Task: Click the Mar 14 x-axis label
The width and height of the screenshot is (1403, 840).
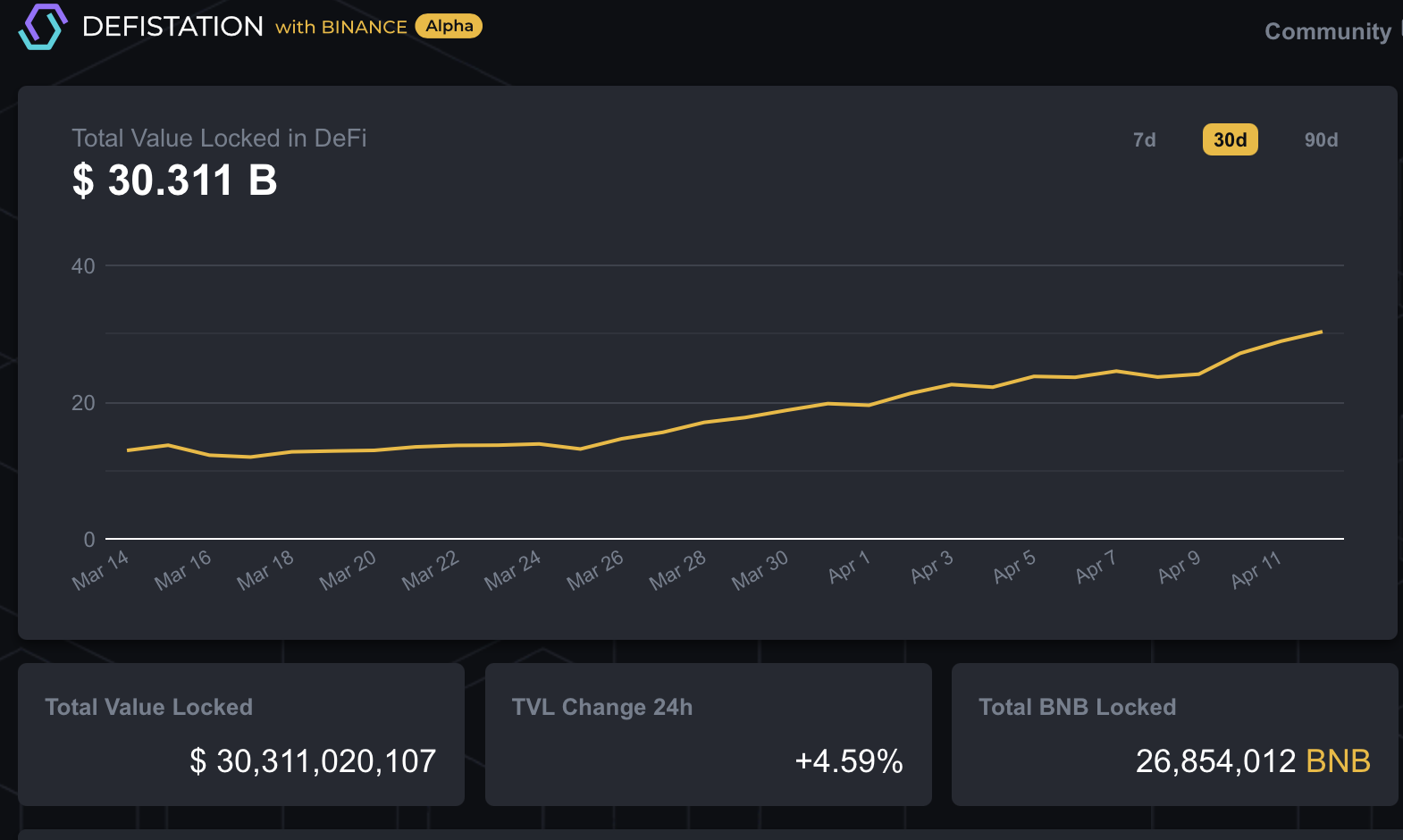Action: (x=100, y=571)
